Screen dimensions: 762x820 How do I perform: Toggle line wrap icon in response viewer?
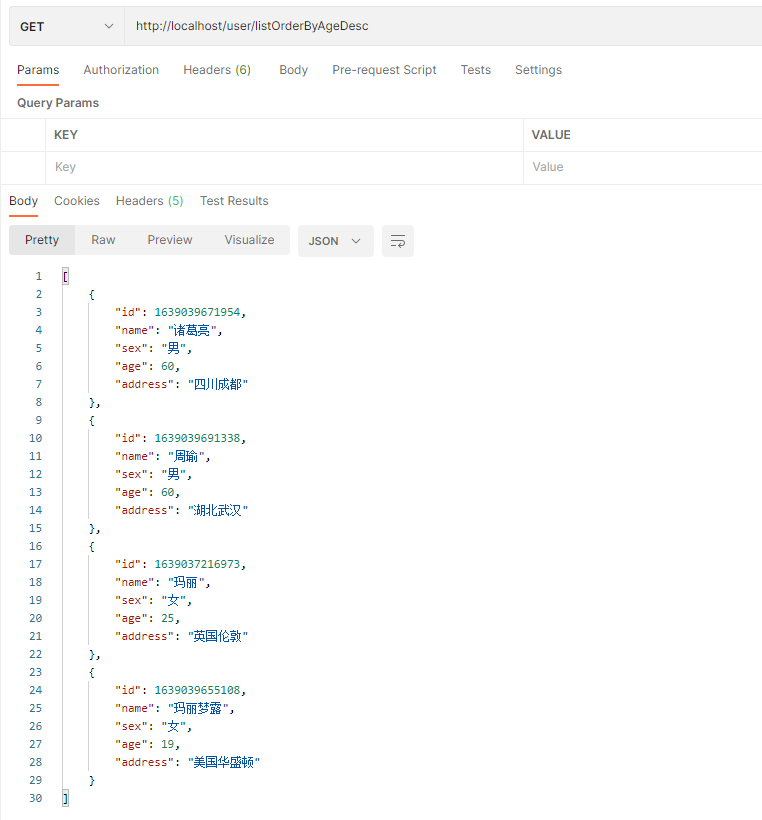(398, 241)
